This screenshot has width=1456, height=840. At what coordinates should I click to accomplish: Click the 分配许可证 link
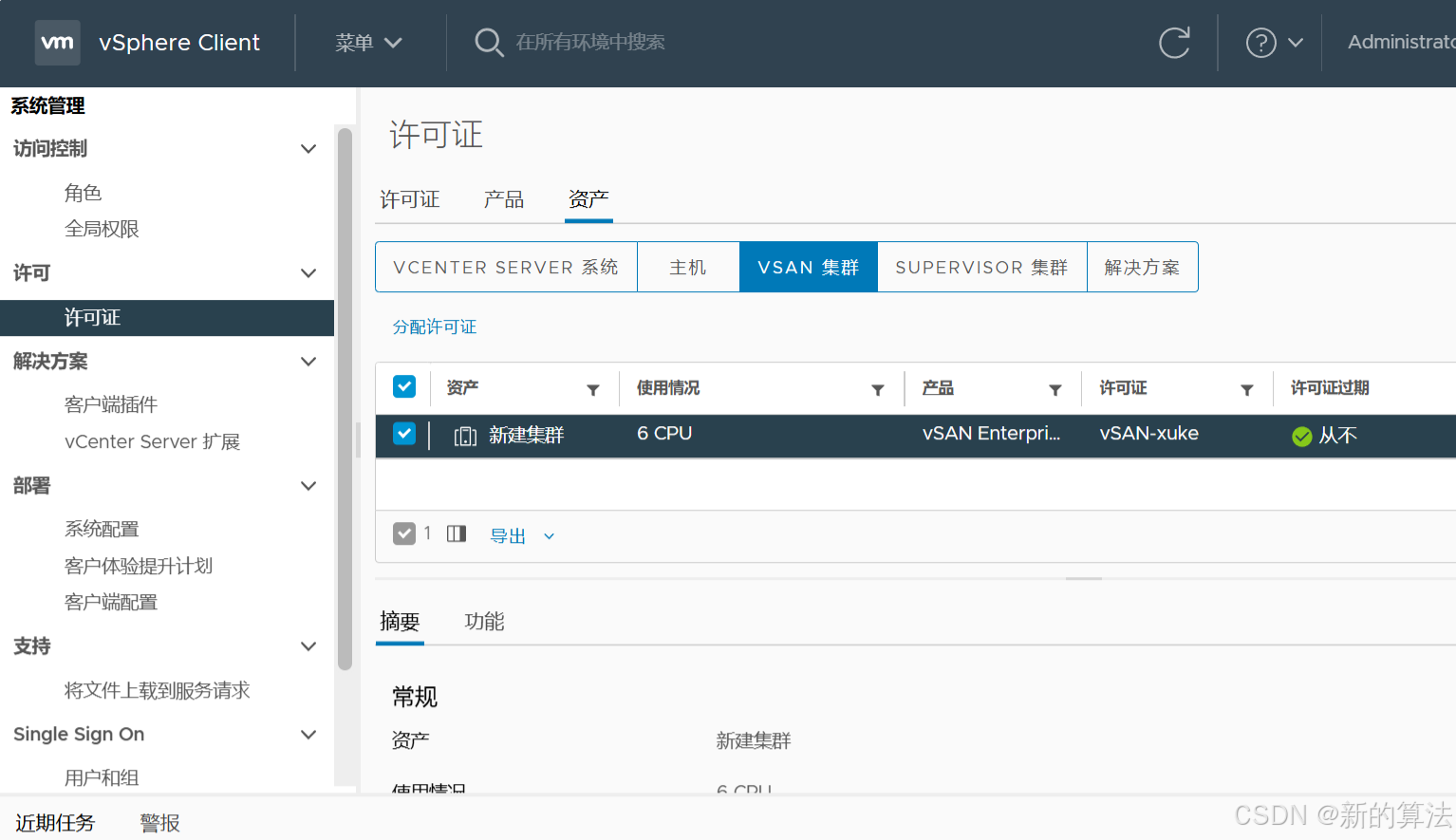[435, 327]
